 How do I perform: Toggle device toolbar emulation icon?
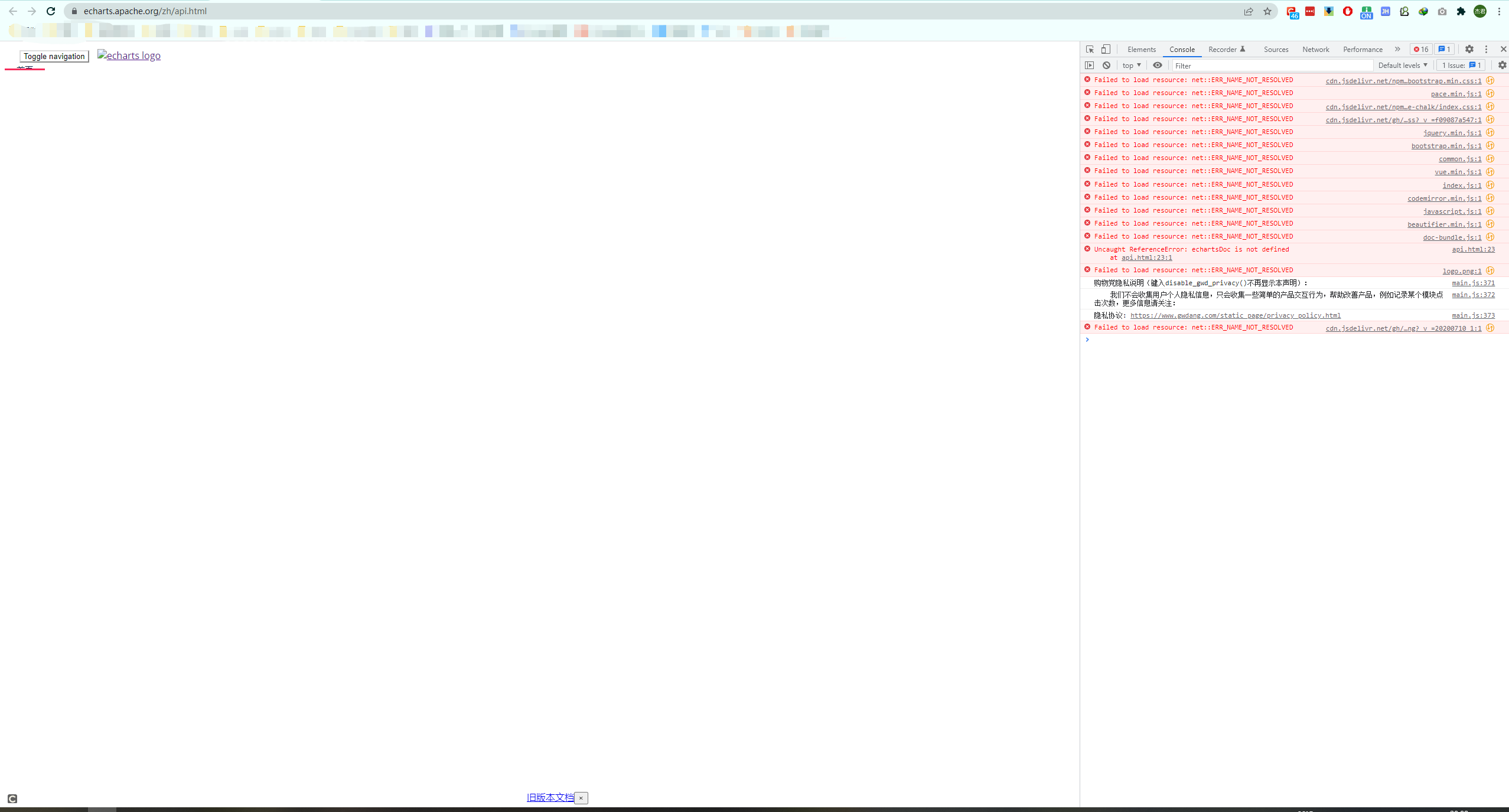tap(1106, 50)
